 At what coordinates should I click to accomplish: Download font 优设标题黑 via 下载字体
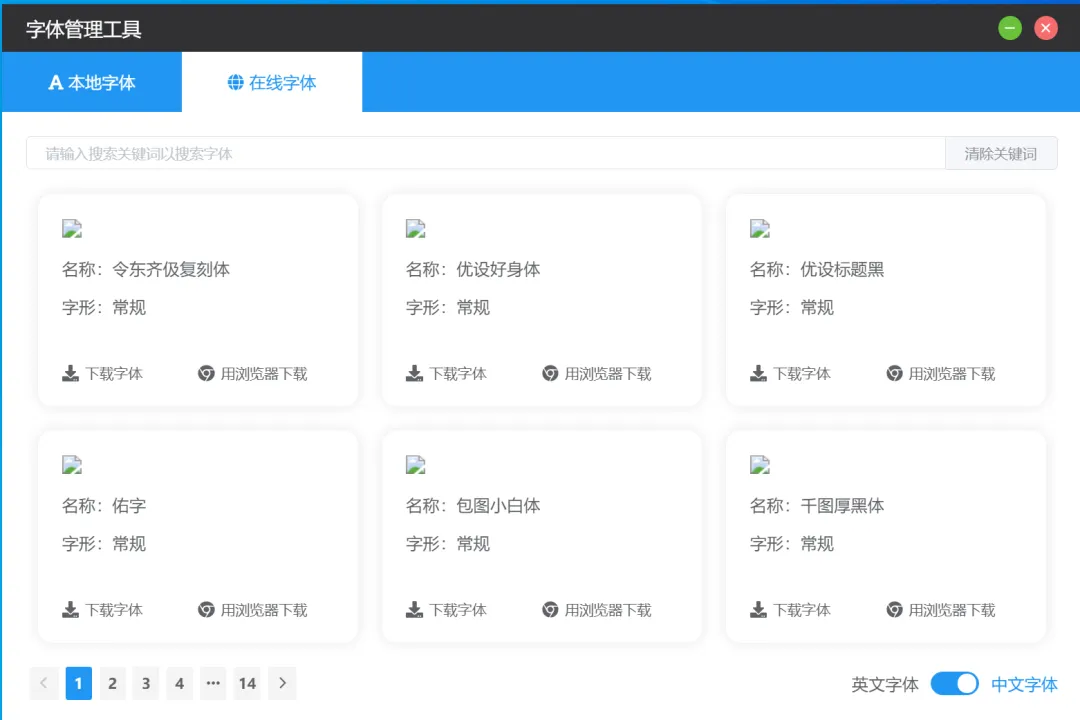[x=790, y=373]
